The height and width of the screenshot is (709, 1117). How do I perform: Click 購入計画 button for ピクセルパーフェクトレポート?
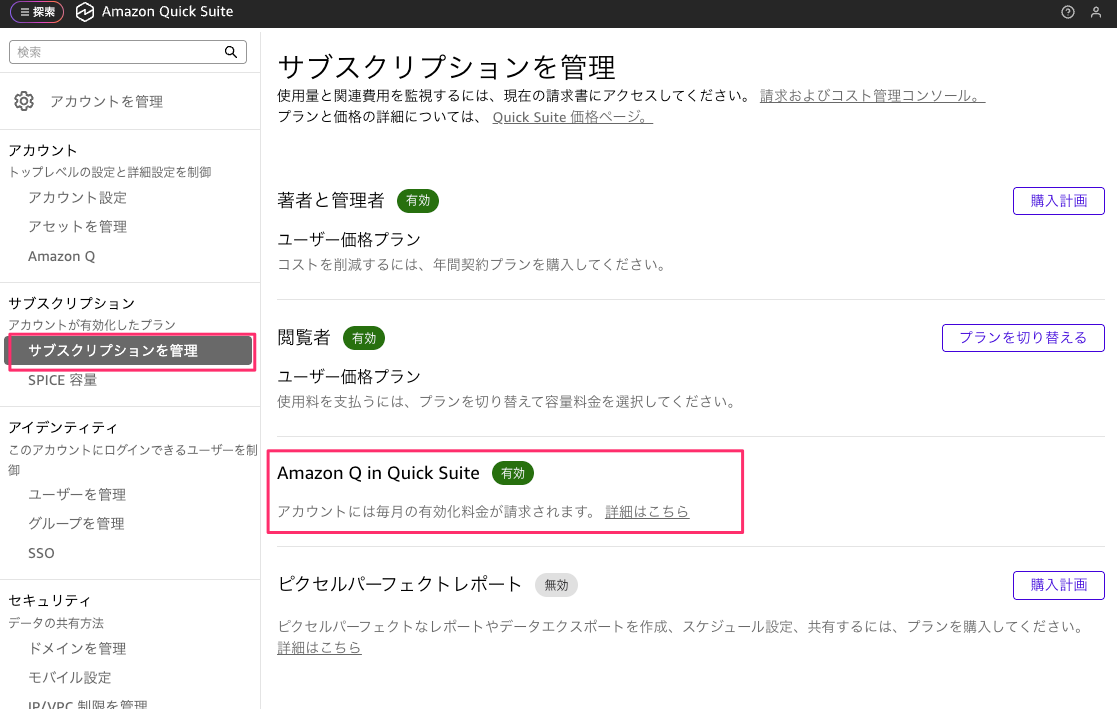point(1059,585)
